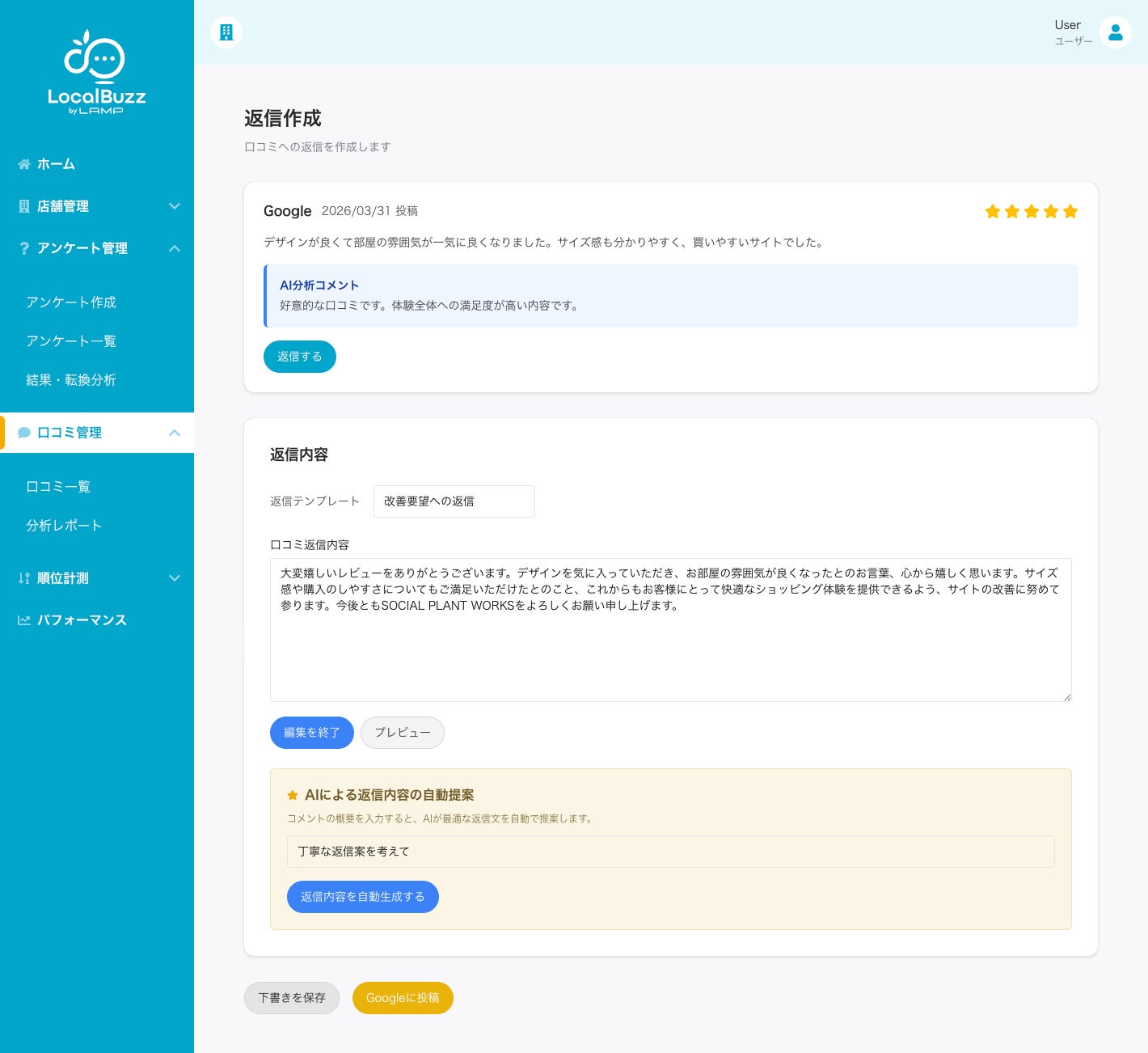Viewport: 1148px width, 1053px height.
Task: Click the LocalBuzz logo in the sidebar
Action: (x=96, y=72)
